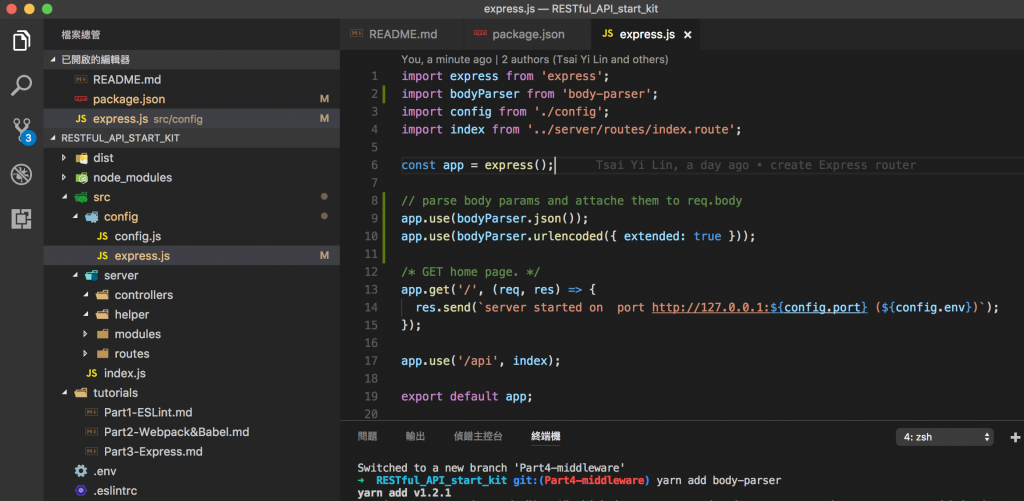
Task: Open the 問題 panel tab
Action: pyautogui.click(x=368, y=437)
